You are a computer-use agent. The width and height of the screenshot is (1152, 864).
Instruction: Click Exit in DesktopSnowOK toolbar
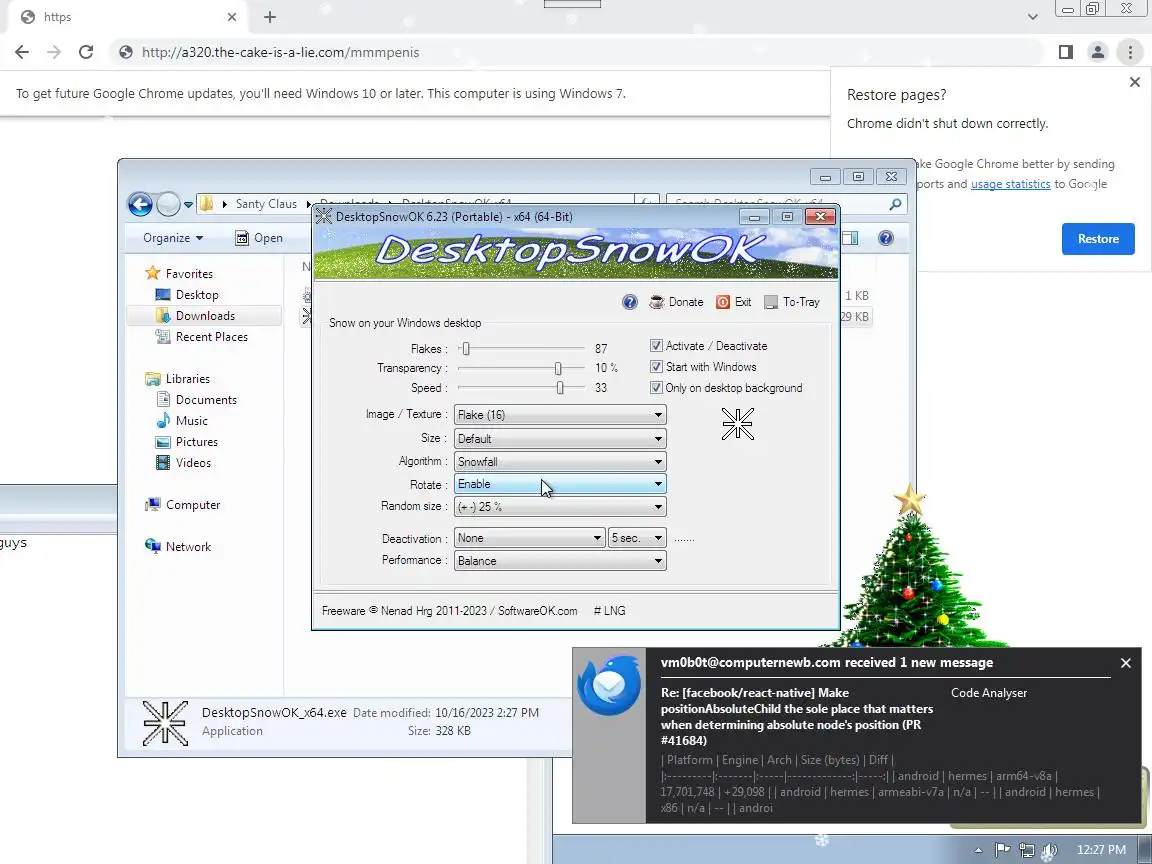(733, 302)
